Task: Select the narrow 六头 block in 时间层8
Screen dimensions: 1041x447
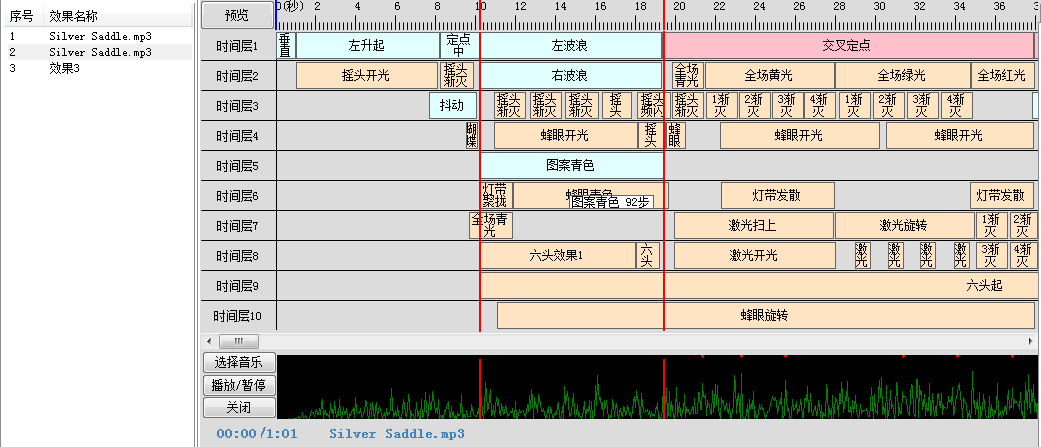Action: click(x=648, y=256)
